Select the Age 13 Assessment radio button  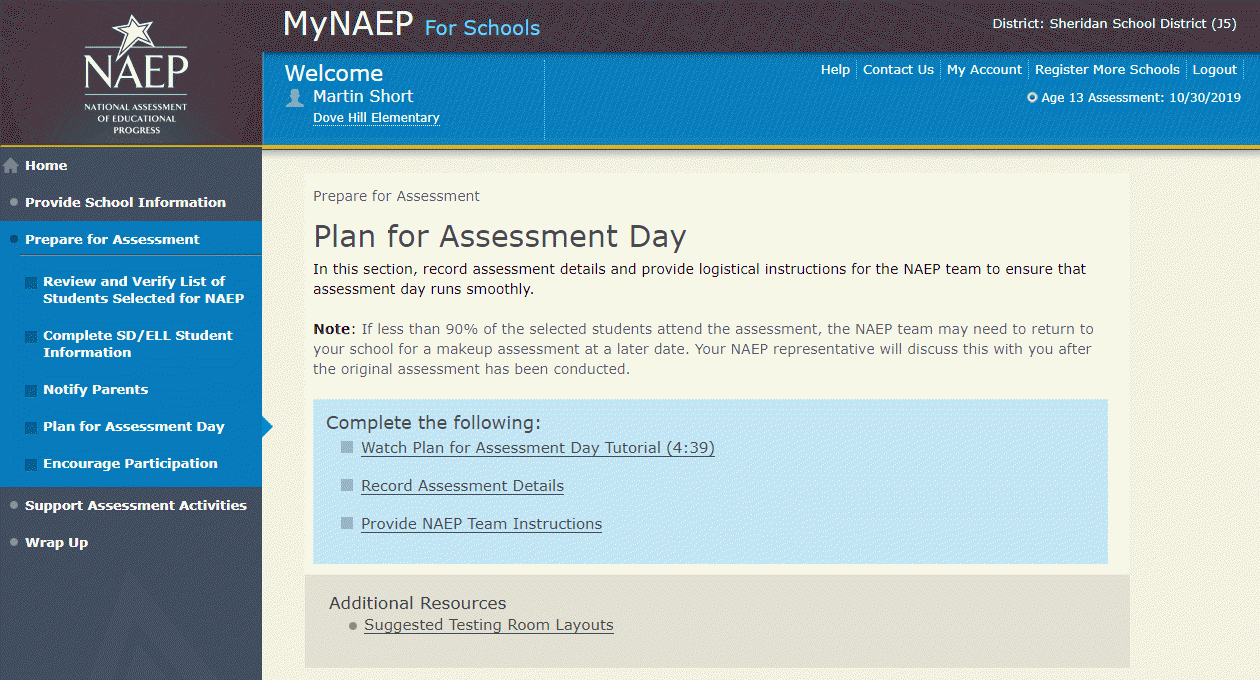point(1032,98)
